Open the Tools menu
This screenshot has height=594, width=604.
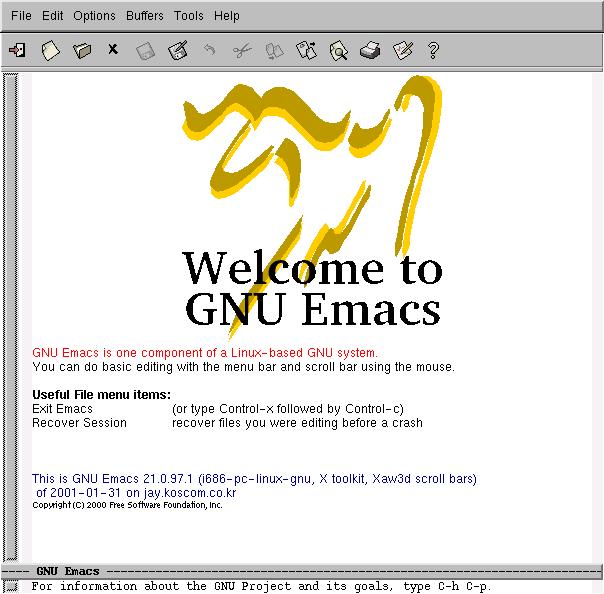point(189,16)
